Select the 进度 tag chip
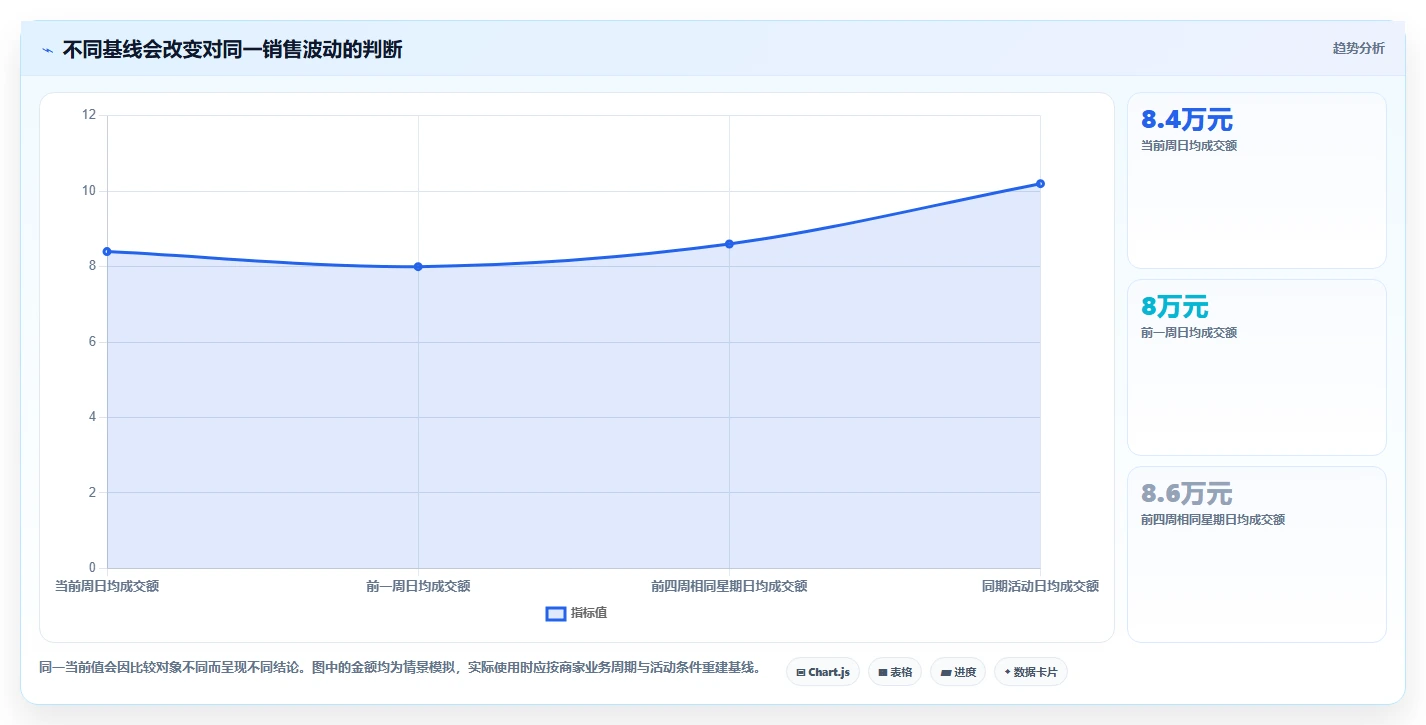This screenshot has height=725, width=1426. tap(958, 672)
